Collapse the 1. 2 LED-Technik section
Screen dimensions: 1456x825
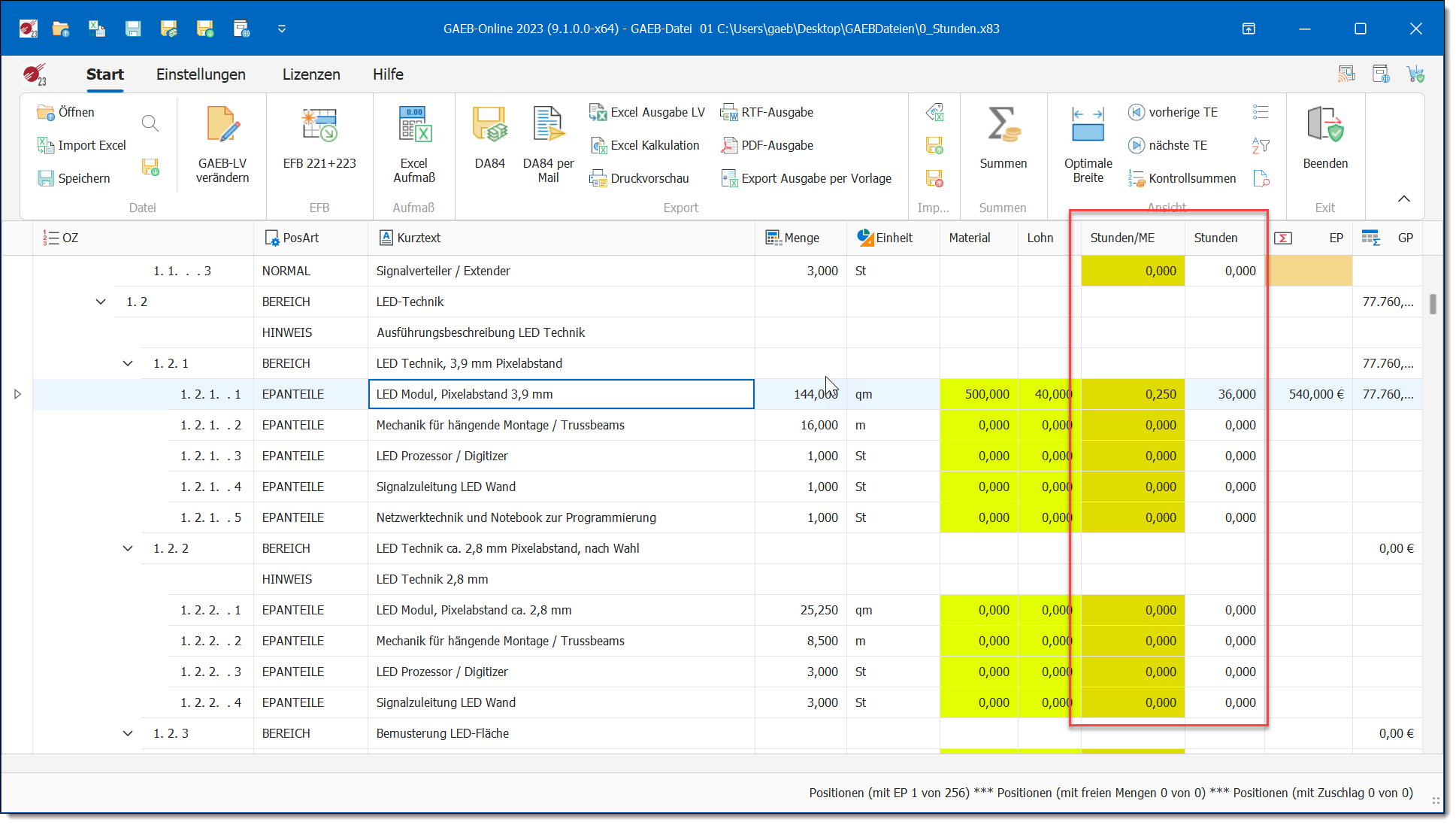coord(101,302)
